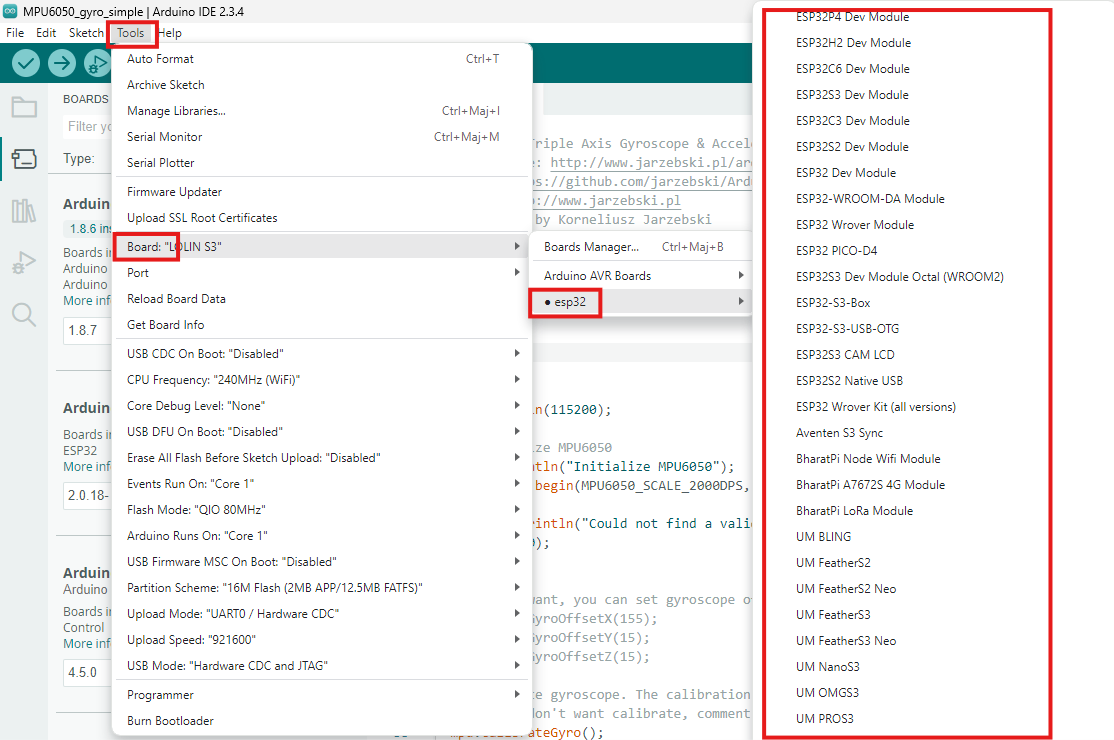Open the Tools menu
Viewport: 1114px width, 740px height.
pos(131,33)
